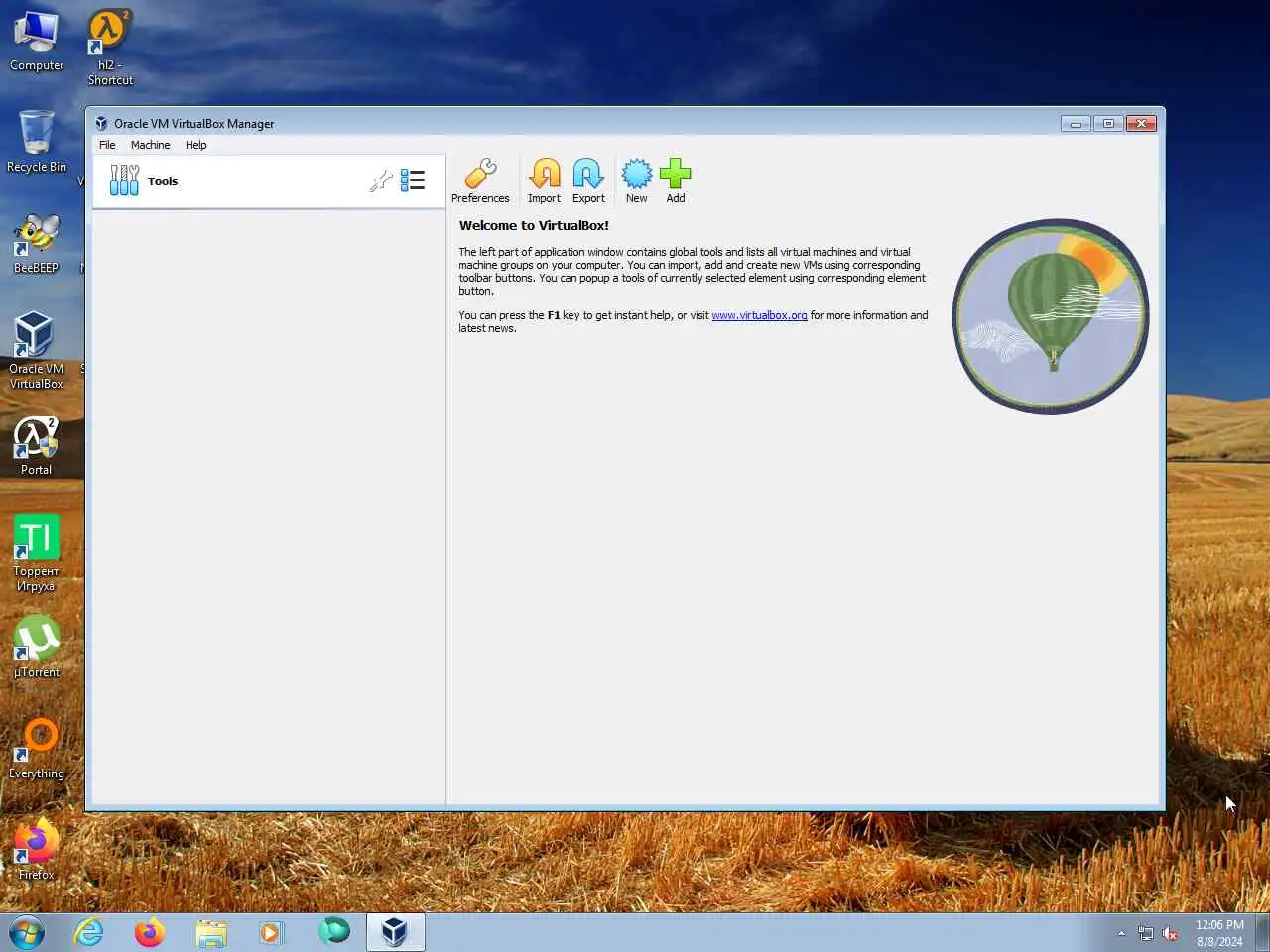The width and height of the screenshot is (1270, 952).
Task: Select the Tools item in the left panel
Action: pos(268,181)
